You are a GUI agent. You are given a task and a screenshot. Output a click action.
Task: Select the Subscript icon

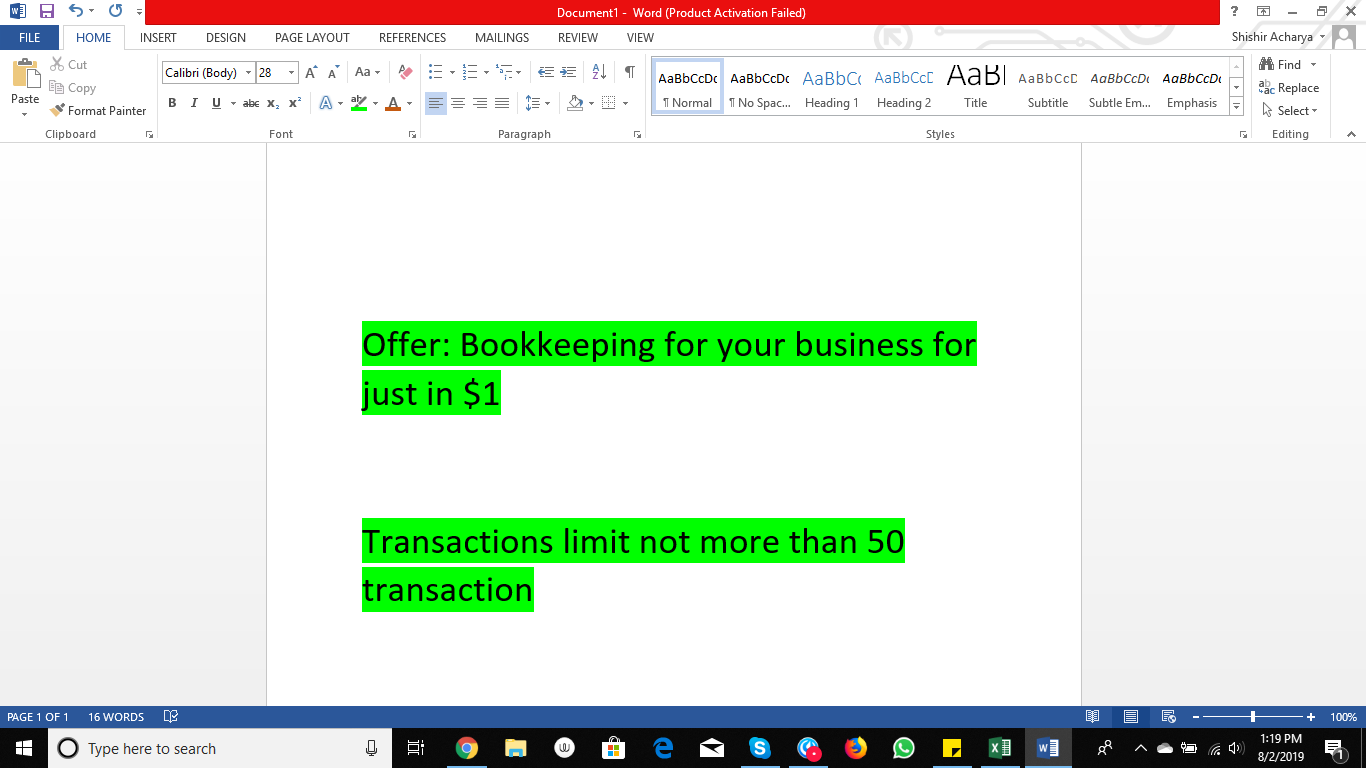(272, 103)
